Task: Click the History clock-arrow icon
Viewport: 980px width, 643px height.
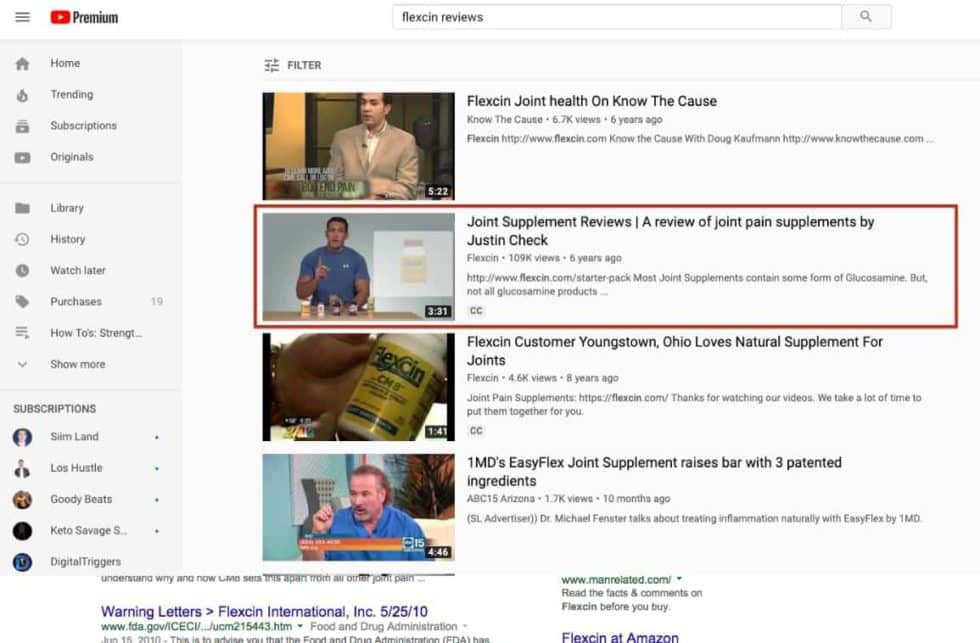Action: coord(22,239)
